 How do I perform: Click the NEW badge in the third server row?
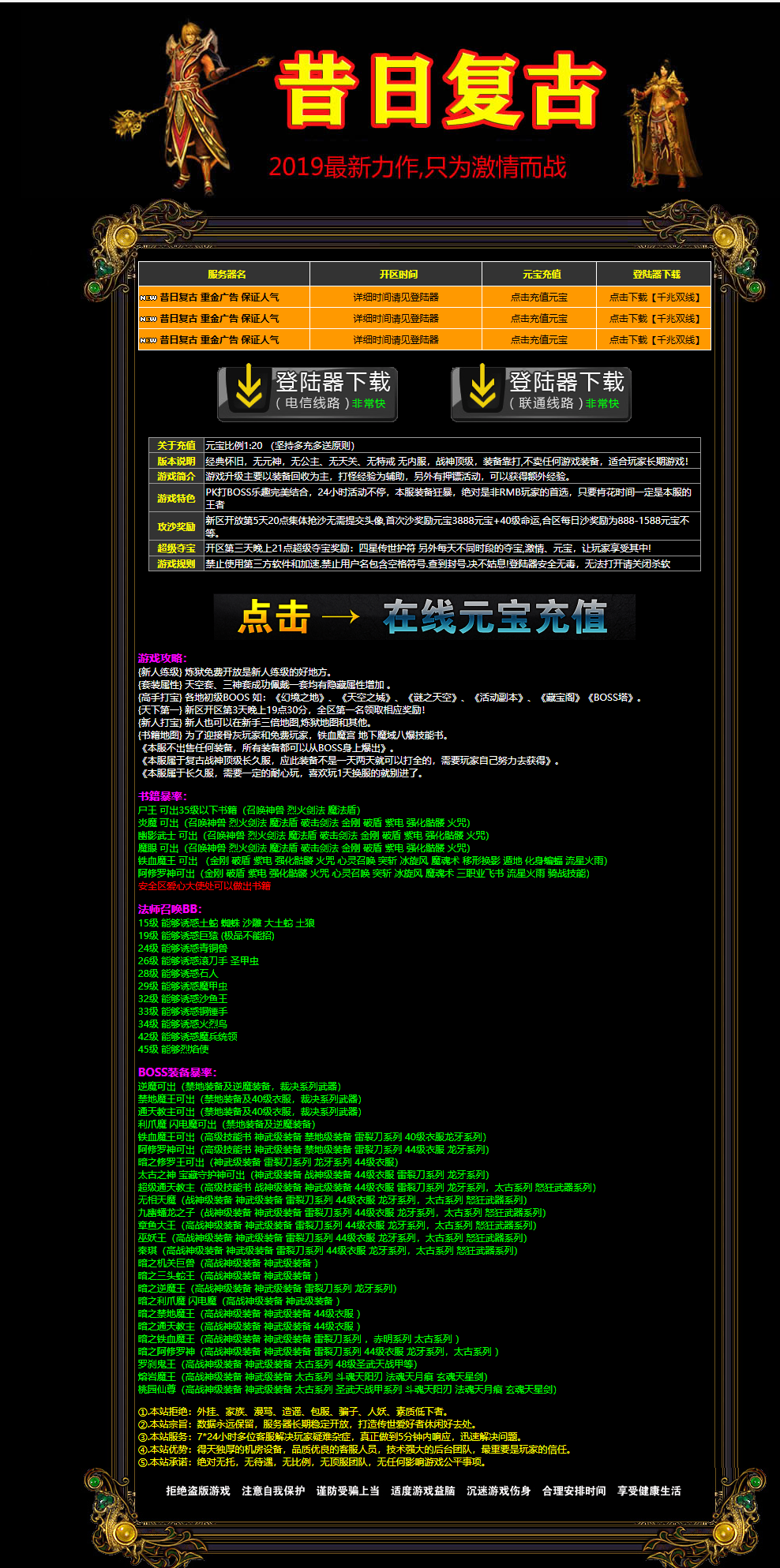tap(148, 341)
